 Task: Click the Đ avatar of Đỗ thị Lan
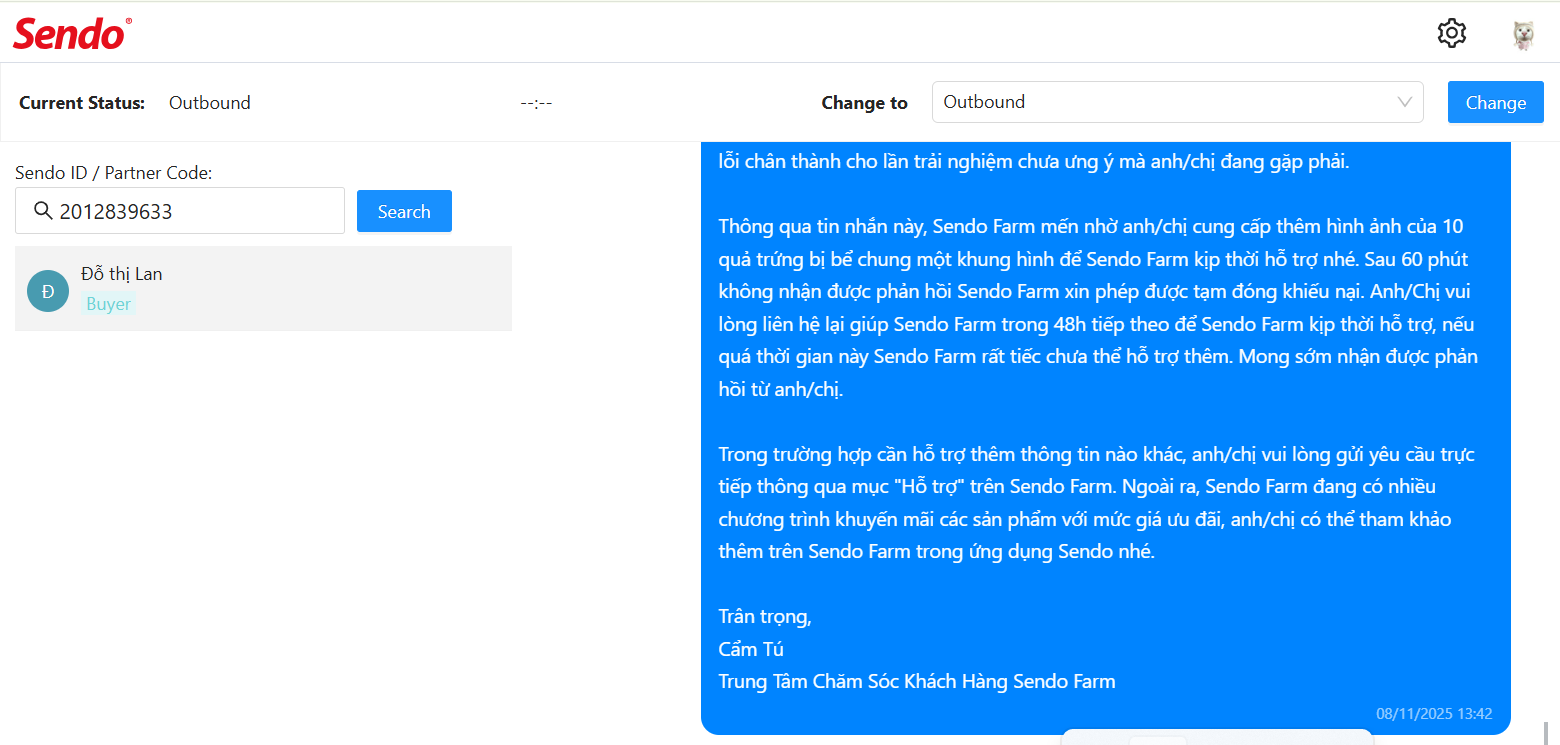[48, 290]
